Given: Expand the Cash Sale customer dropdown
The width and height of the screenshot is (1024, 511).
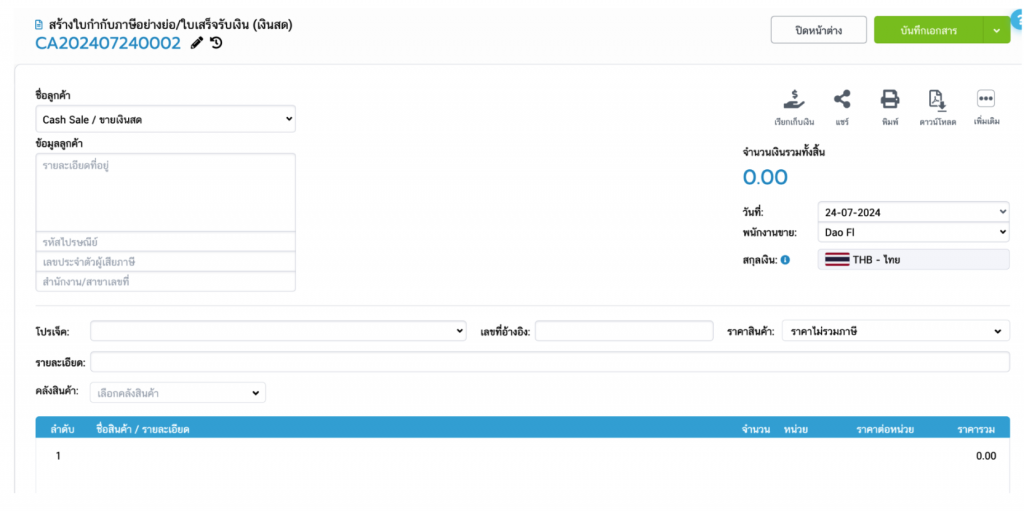Looking at the screenshot, I should point(165,119).
